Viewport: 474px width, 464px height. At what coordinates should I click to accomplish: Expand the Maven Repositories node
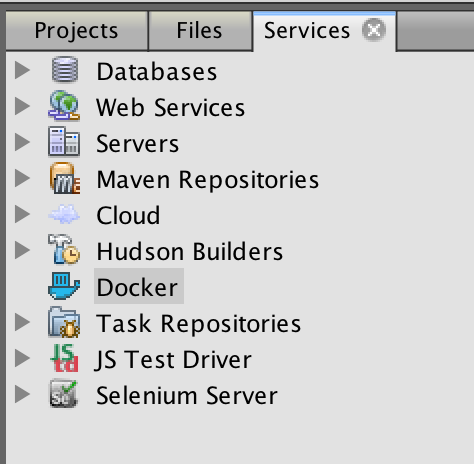pos(22,178)
